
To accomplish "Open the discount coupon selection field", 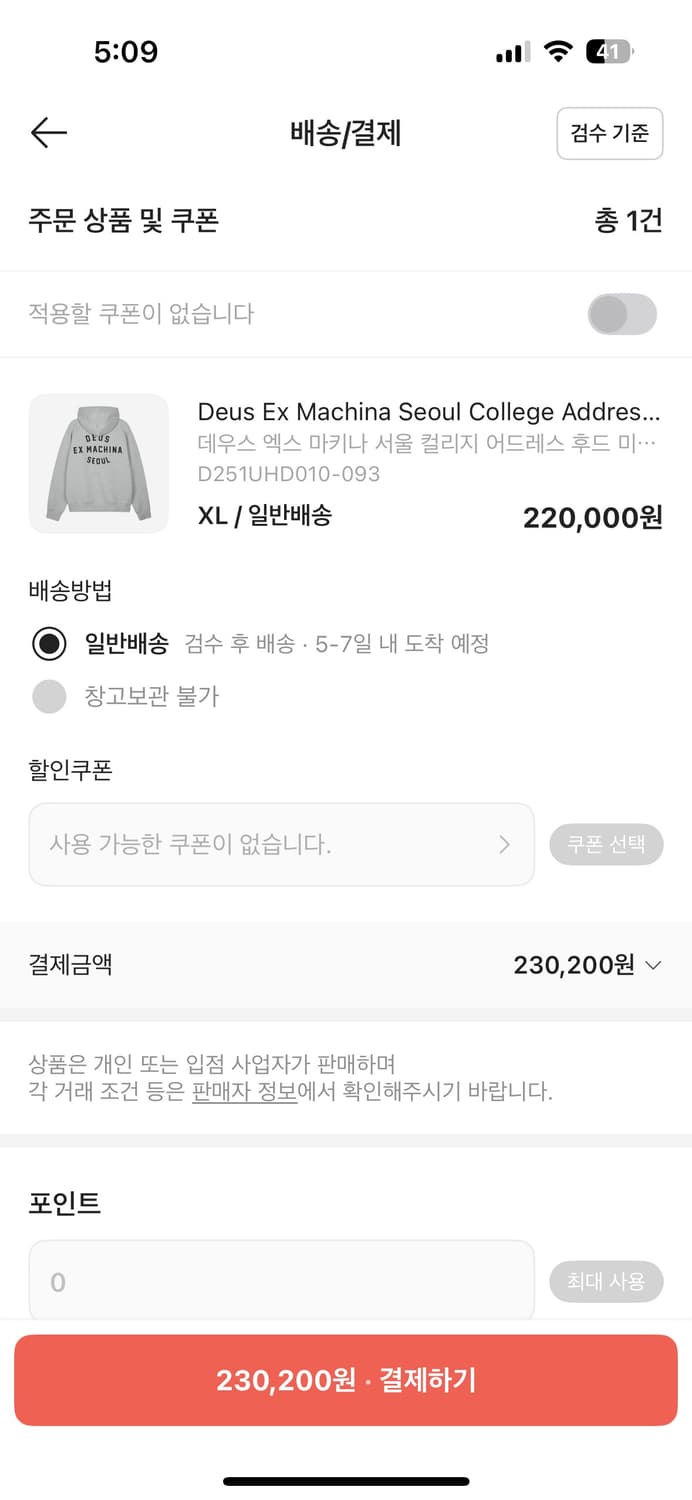I will tap(281, 845).
